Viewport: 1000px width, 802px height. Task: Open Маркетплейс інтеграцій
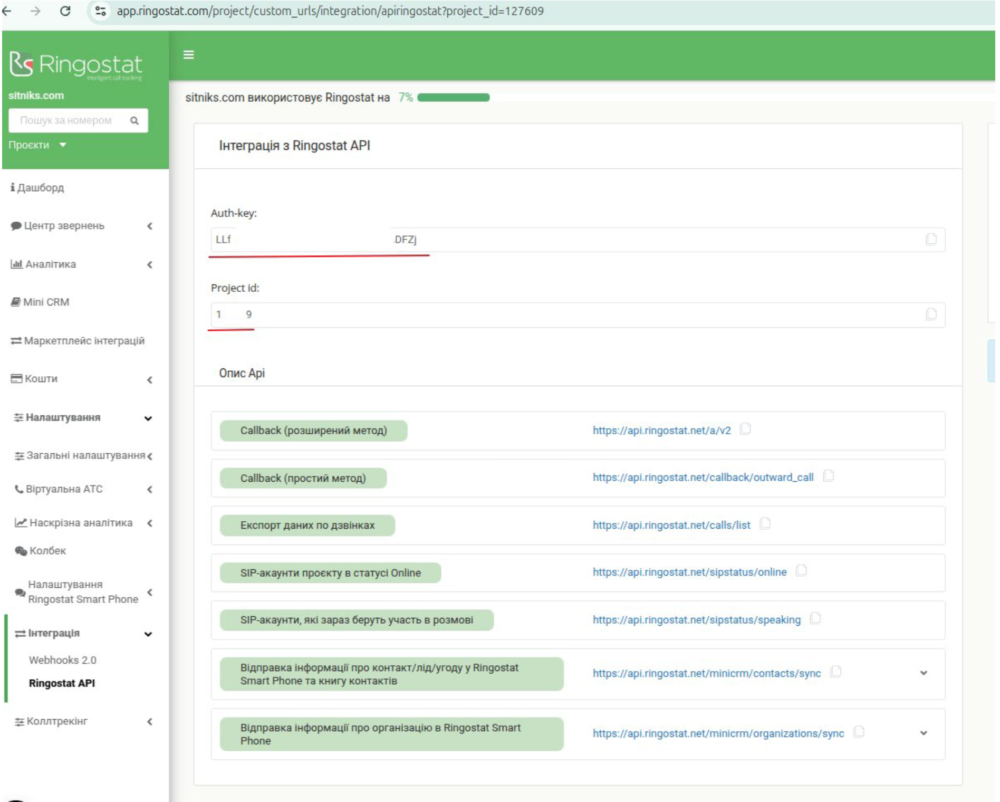(x=78, y=340)
